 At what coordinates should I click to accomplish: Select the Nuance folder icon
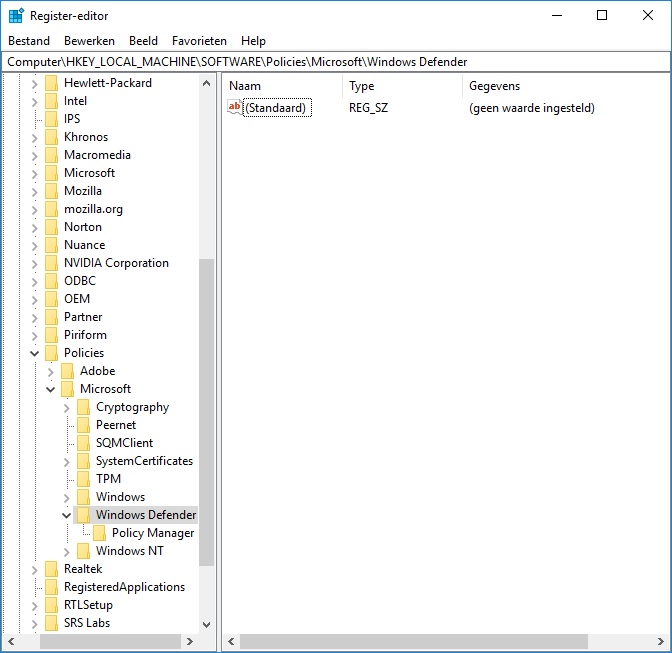tap(51, 245)
